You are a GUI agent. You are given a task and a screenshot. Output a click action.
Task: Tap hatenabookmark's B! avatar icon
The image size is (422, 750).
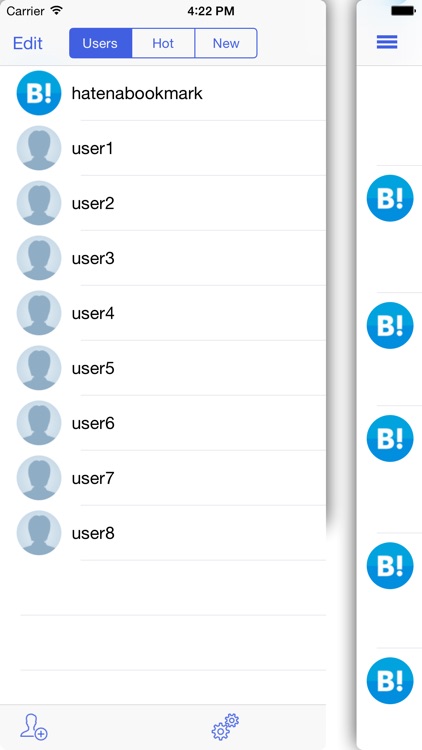pyautogui.click(x=39, y=93)
